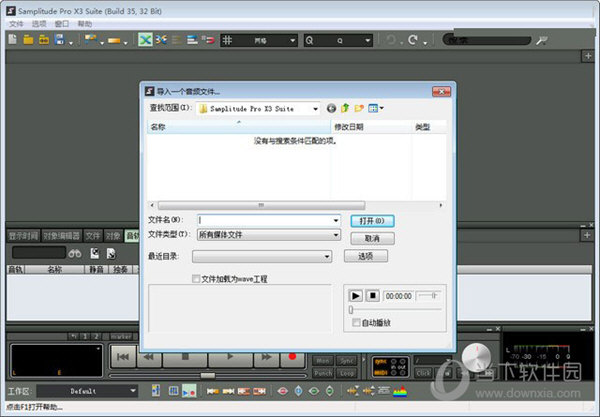Image resolution: width=600 pixels, height=417 pixels.
Task: Open the 文件类型 dropdown list
Action: (x=336, y=235)
